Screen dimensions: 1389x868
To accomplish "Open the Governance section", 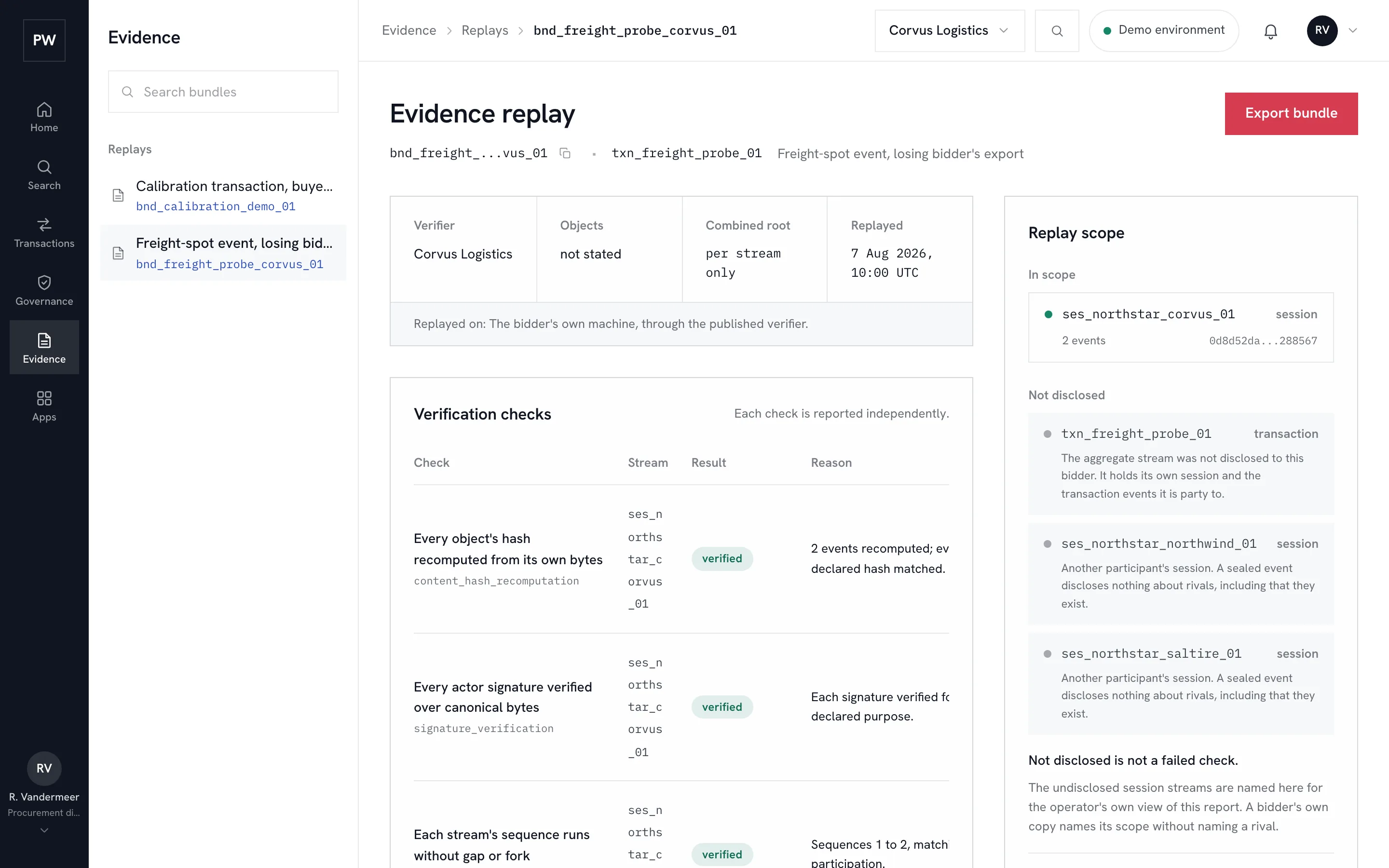I will tap(44, 291).
